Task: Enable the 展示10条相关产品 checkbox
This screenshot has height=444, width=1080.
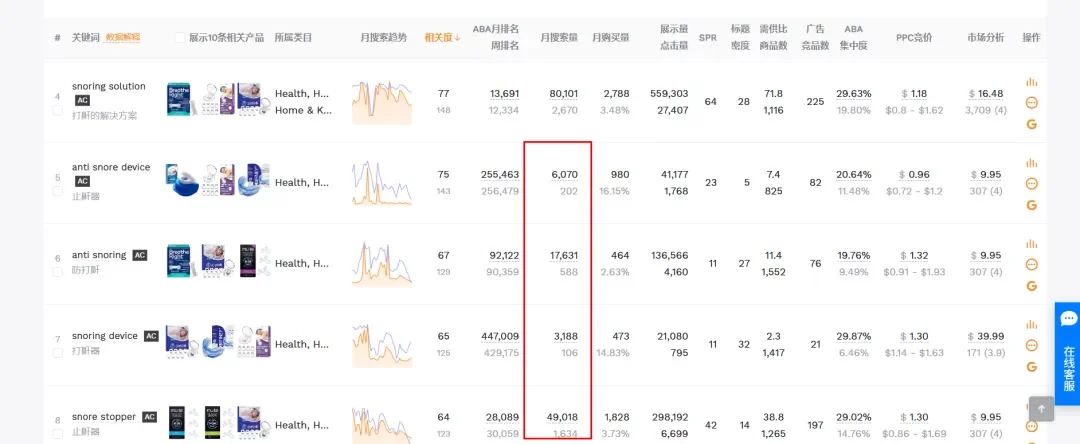Action: [180, 38]
